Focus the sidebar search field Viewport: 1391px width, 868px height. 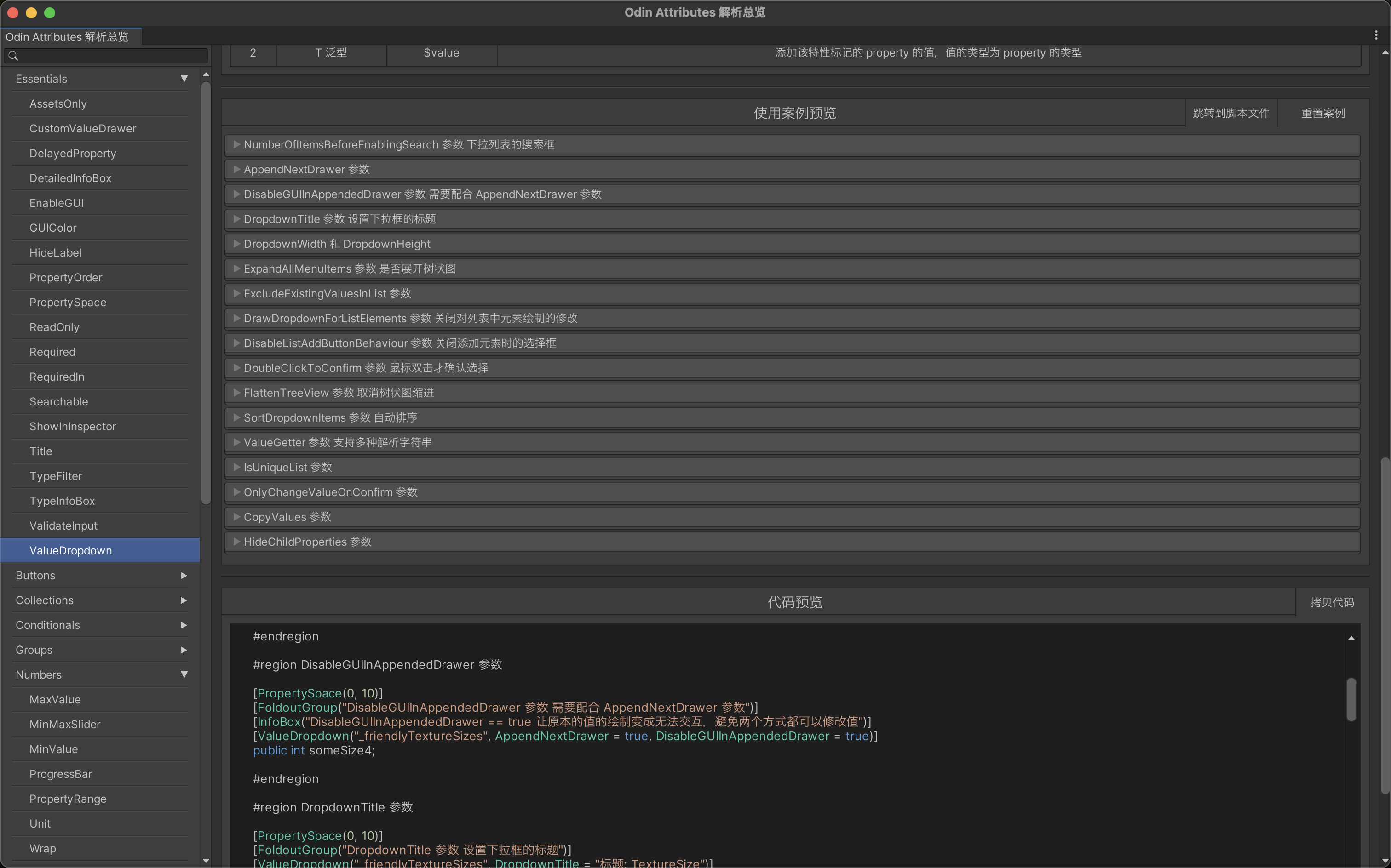point(106,56)
